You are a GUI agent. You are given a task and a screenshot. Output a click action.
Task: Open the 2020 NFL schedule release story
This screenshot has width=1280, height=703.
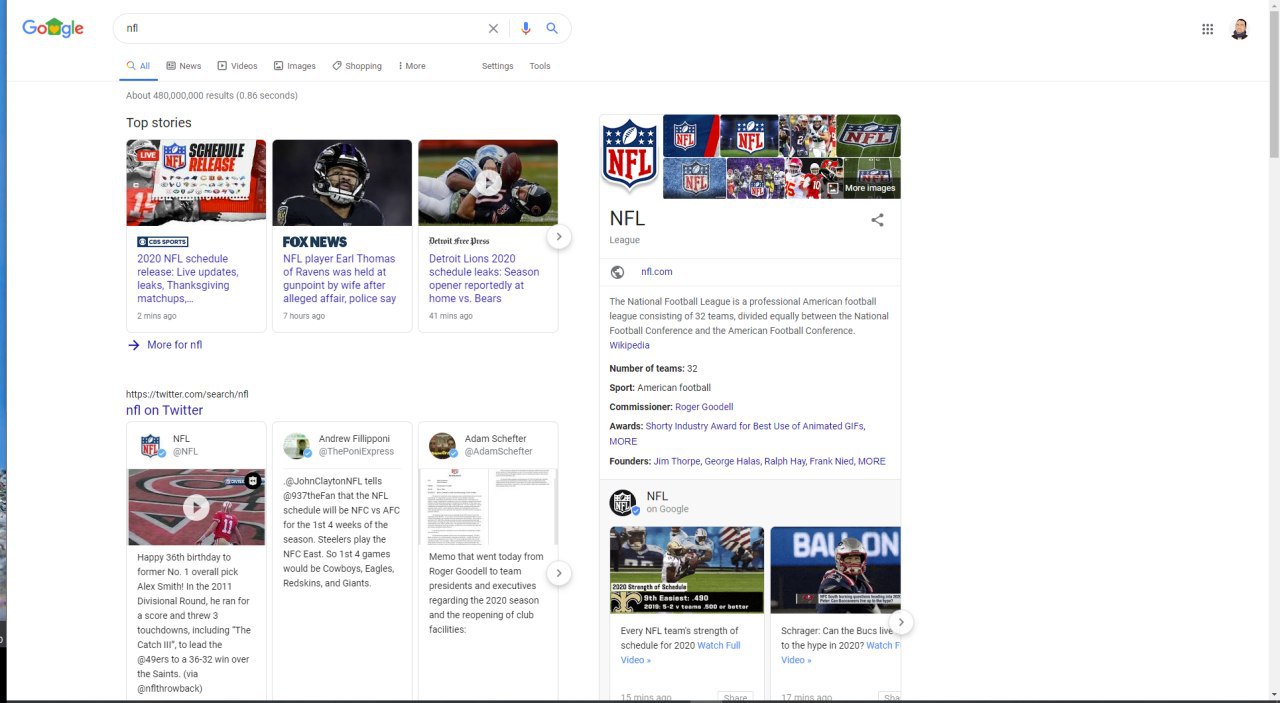(x=188, y=278)
